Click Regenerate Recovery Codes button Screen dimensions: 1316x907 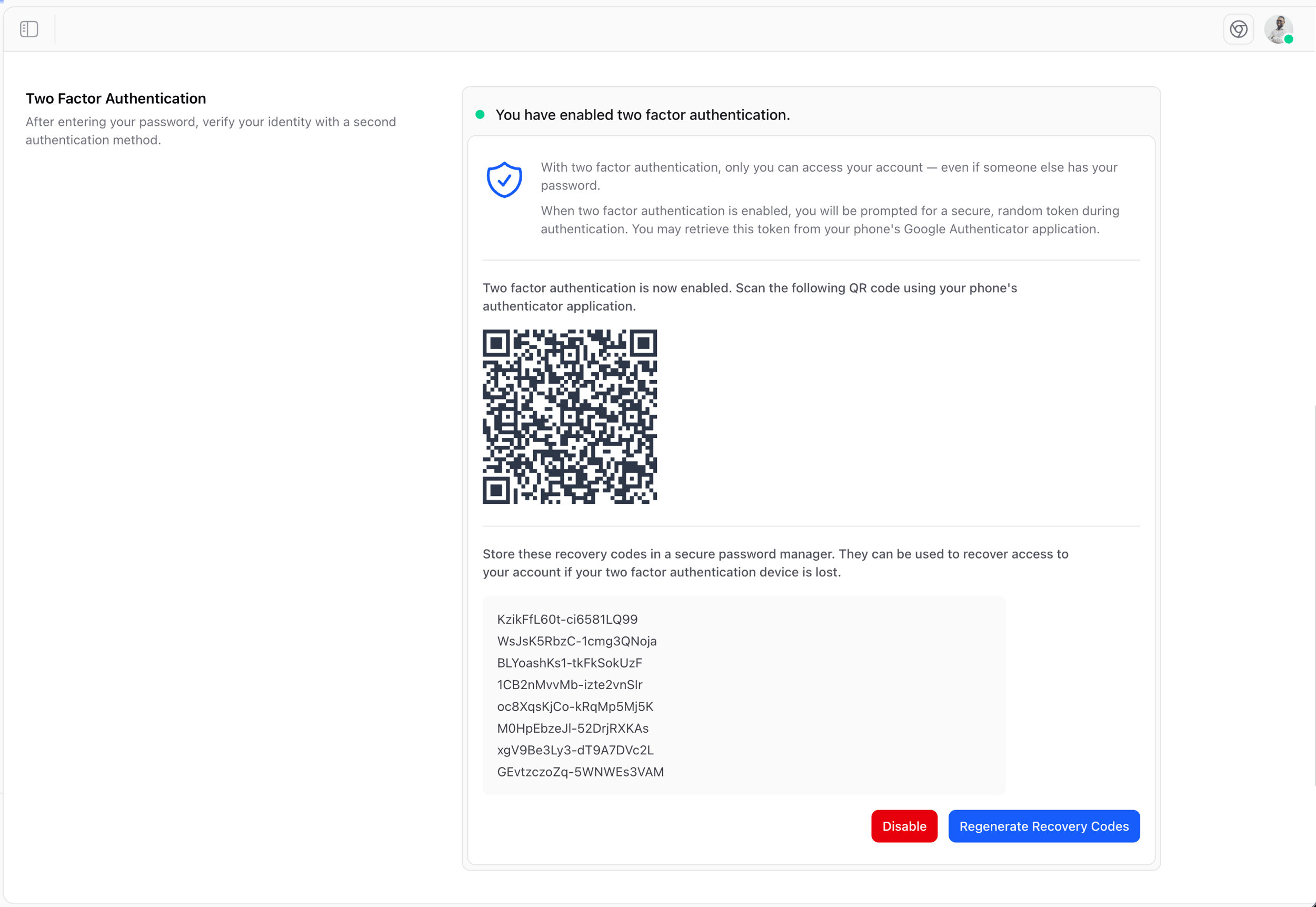coord(1044,826)
